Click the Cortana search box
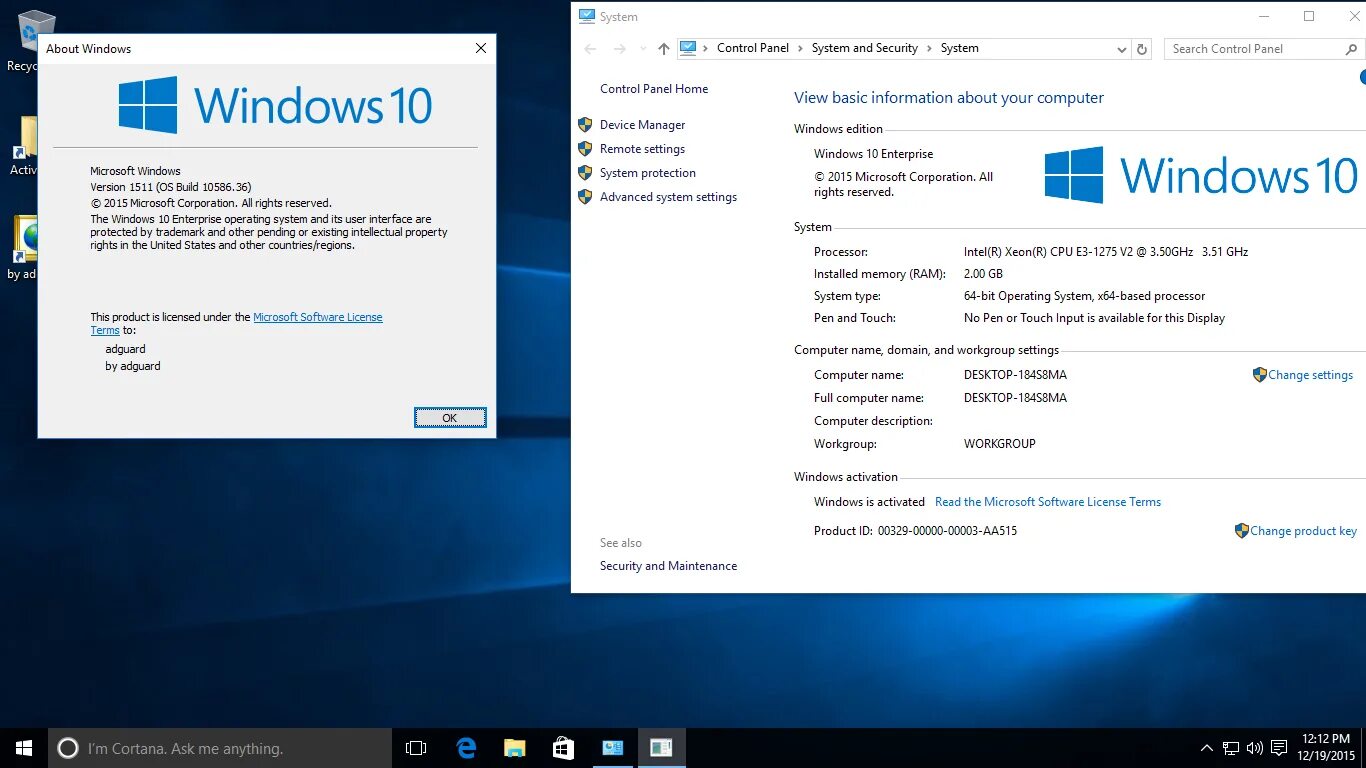1366x768 pixels. (x=220, y=748)
